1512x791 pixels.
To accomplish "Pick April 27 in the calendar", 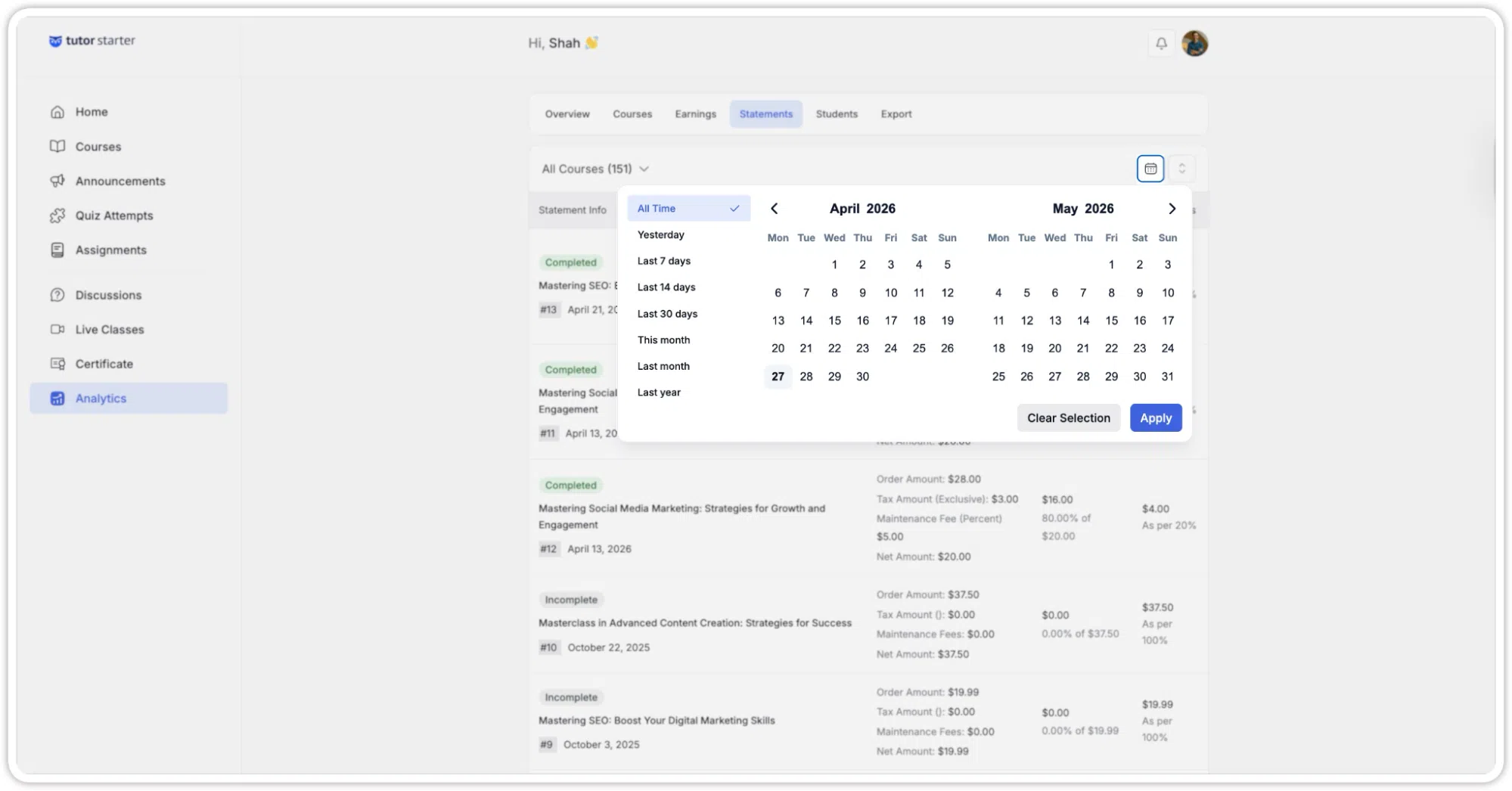I will tap(778, 377).
